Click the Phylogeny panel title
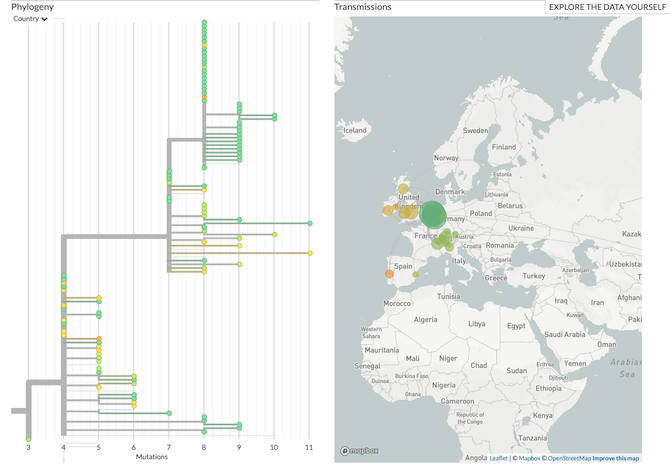 (33, 7)
